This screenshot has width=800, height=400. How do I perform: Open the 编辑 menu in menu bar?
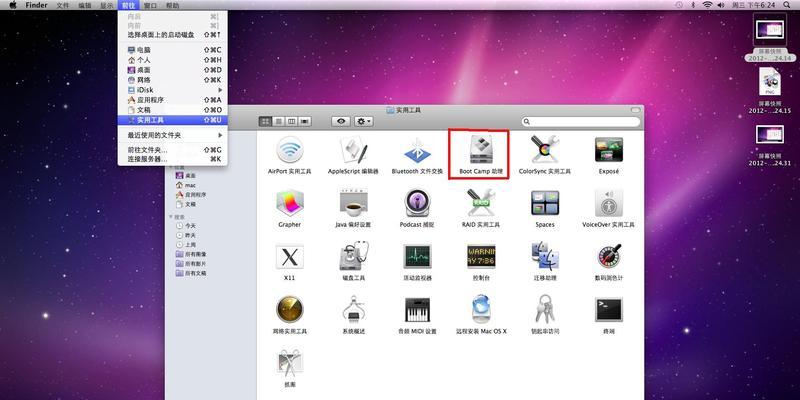[x=85, y=5]
